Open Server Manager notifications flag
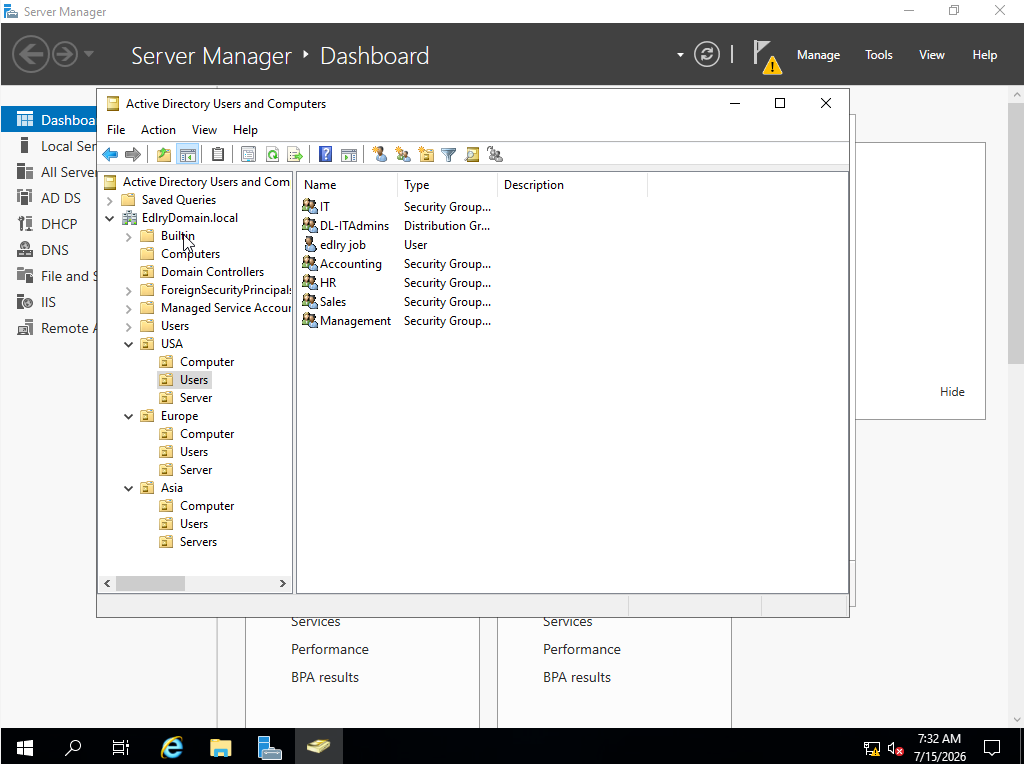Image resolution: width=1024 pixels, height=764 pixels. [765, 56]
